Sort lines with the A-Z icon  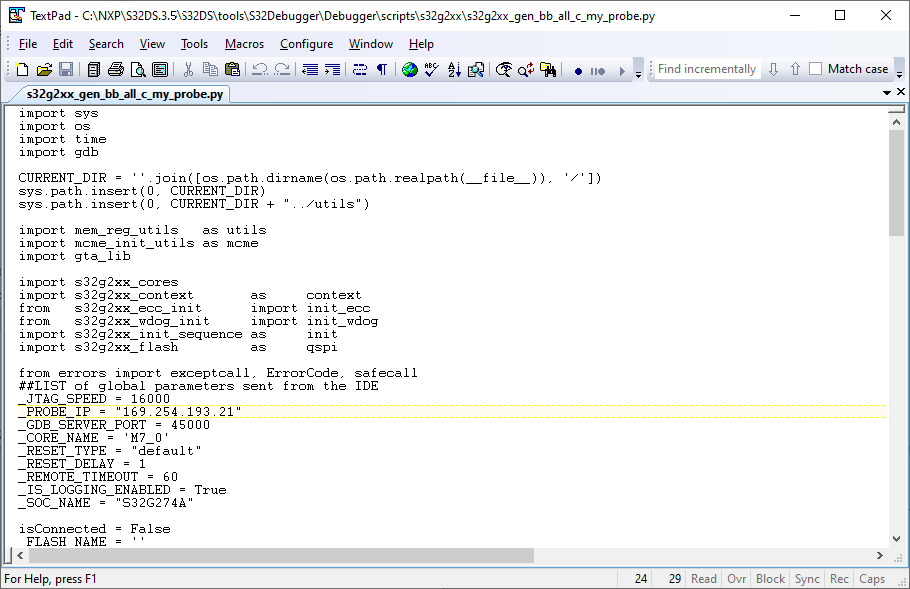pos(454,70)
